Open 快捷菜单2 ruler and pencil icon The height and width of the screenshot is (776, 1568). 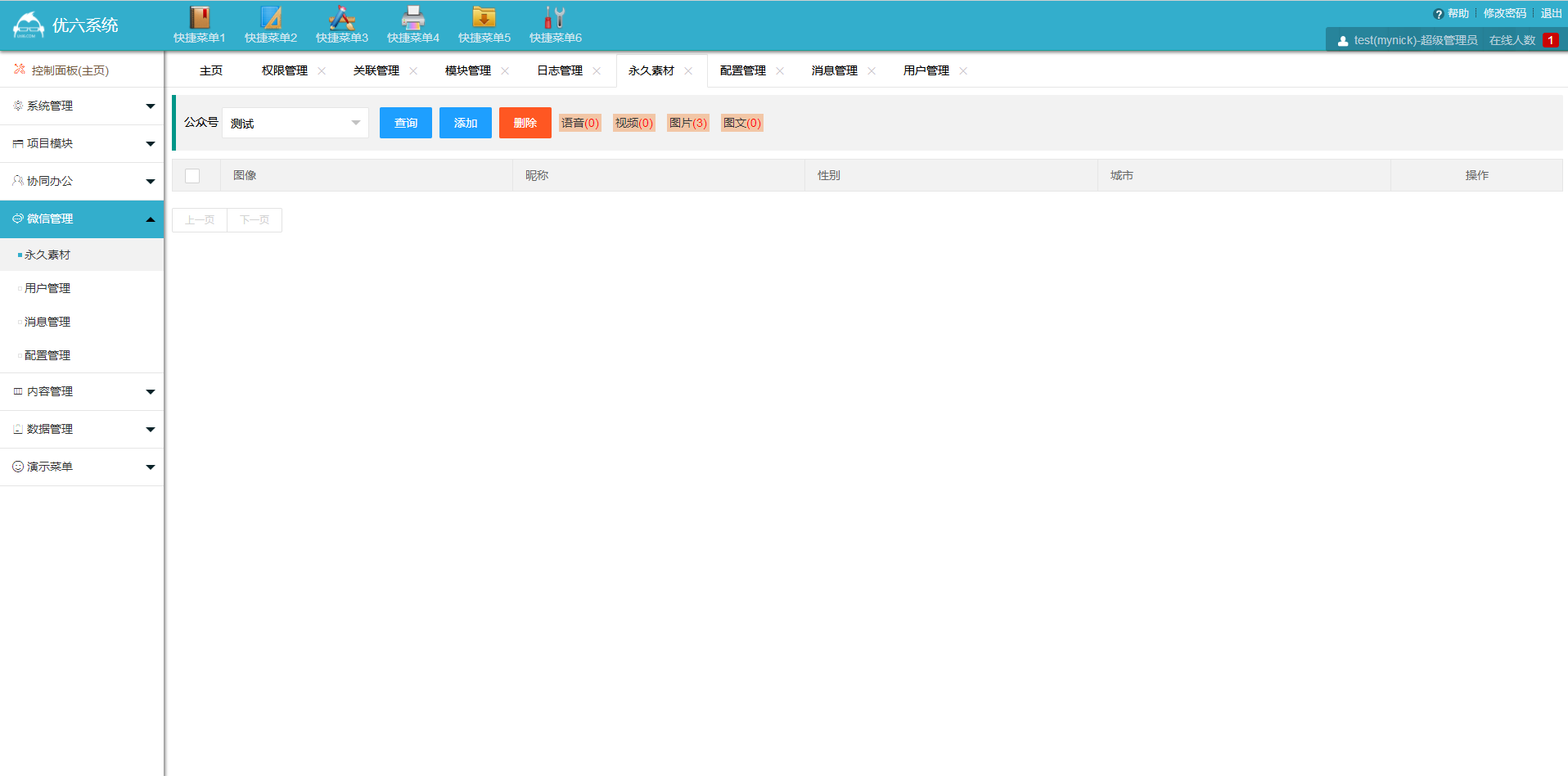pyautogui.click(x=270, y=17)
